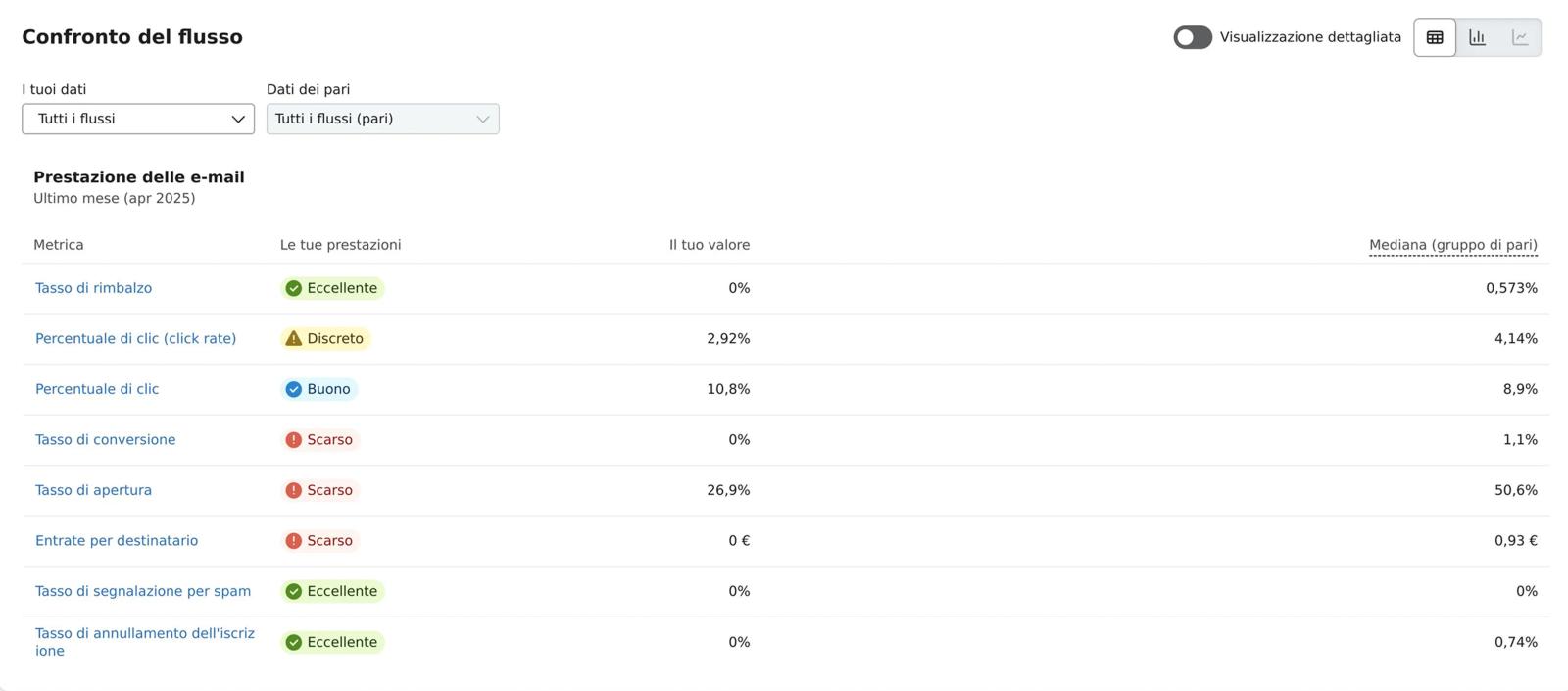Screen dimensions: 1568x691
Task: Click the red alert icon for Entrate per destinatario
Action: 293,541
